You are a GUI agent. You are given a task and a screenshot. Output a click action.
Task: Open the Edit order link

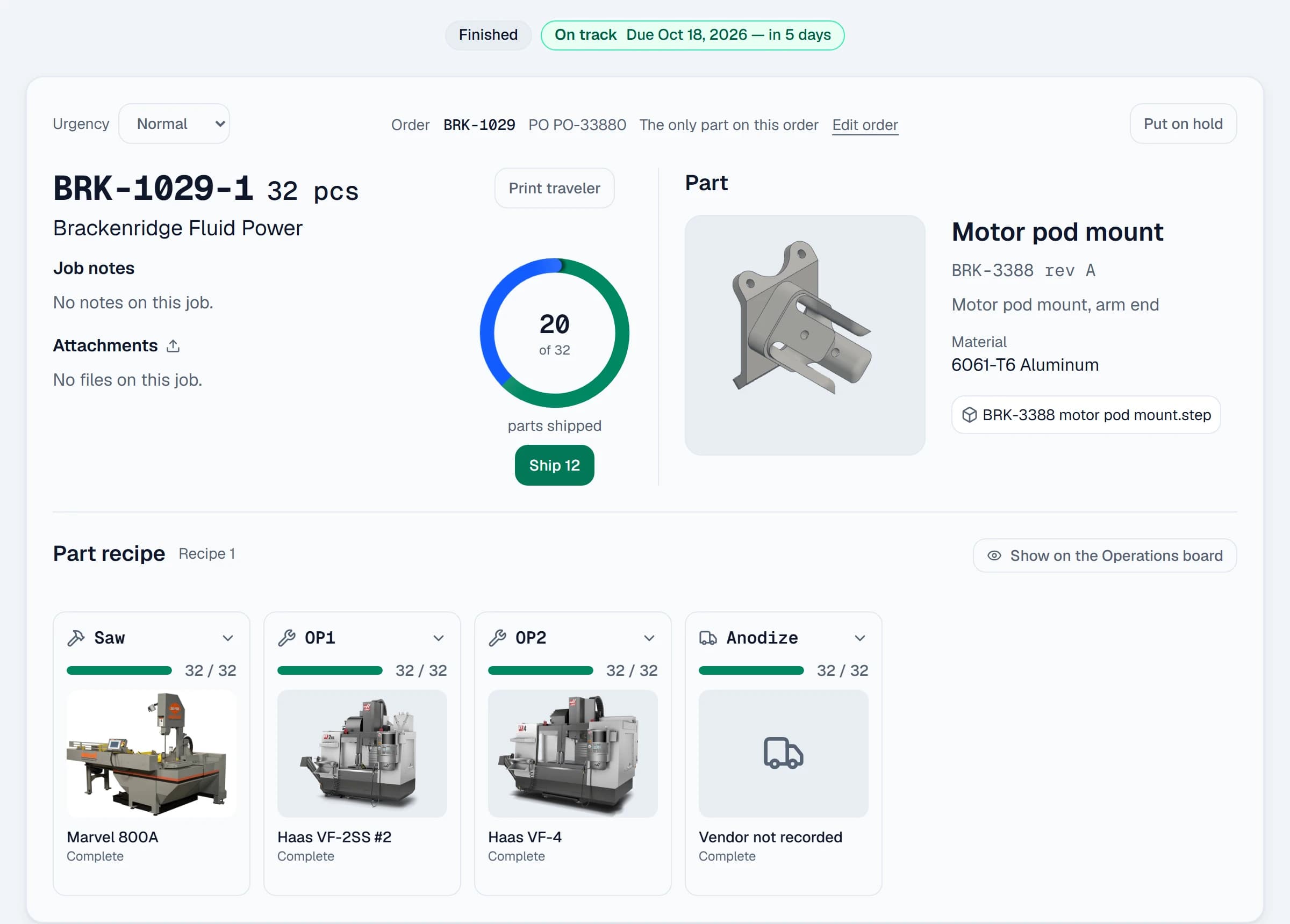[864, 125]
